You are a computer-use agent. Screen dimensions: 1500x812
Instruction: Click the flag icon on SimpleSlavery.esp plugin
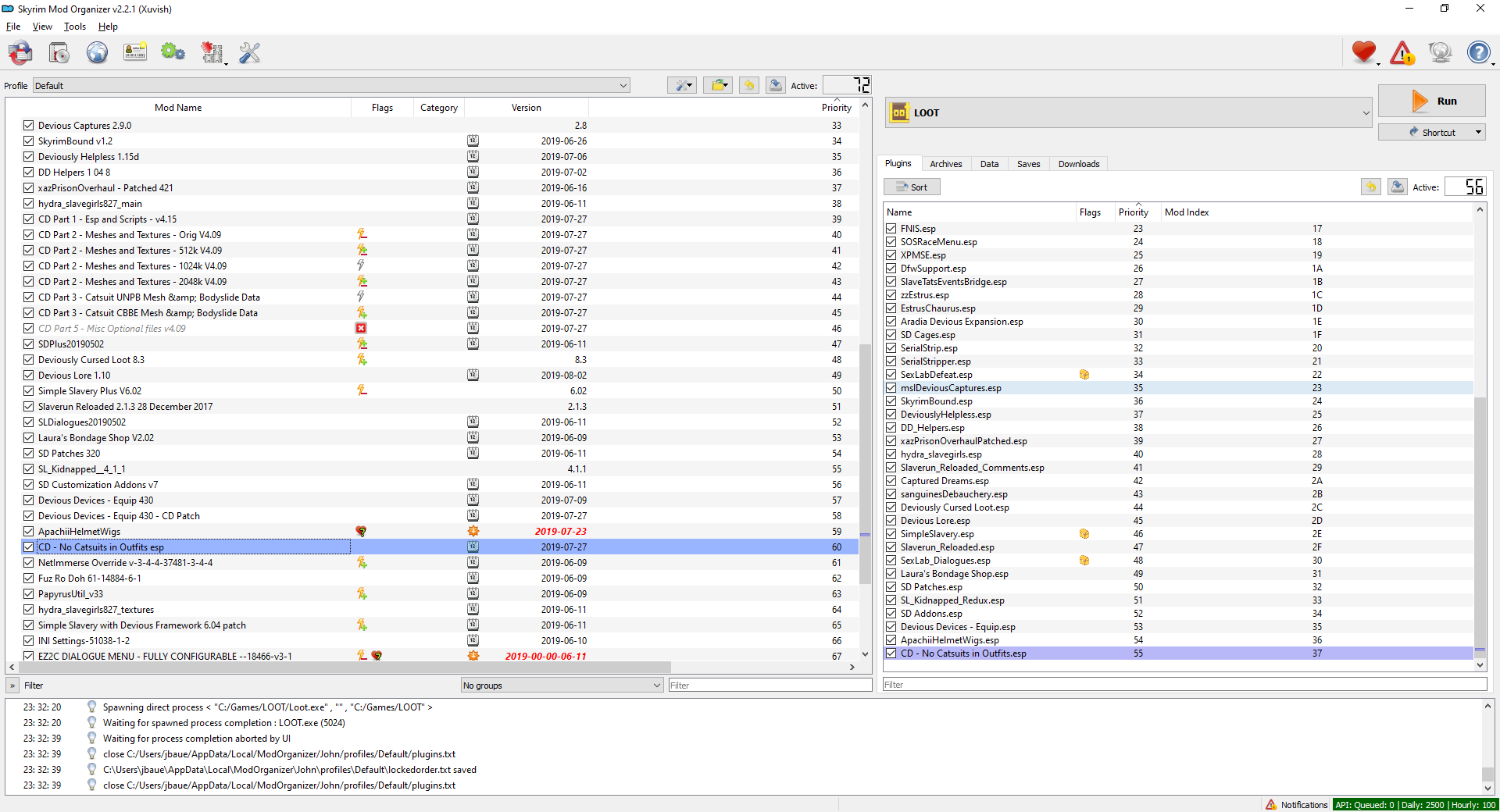1084,534
